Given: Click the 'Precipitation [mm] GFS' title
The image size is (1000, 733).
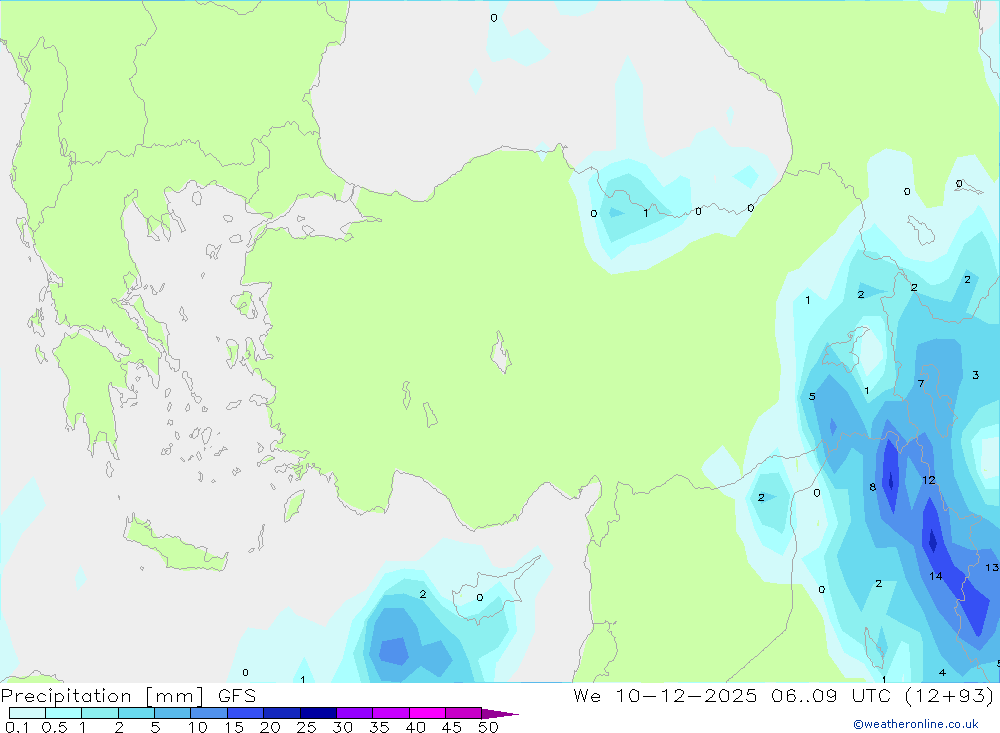Looking at the screenshot, I should (x=128, y=696).
